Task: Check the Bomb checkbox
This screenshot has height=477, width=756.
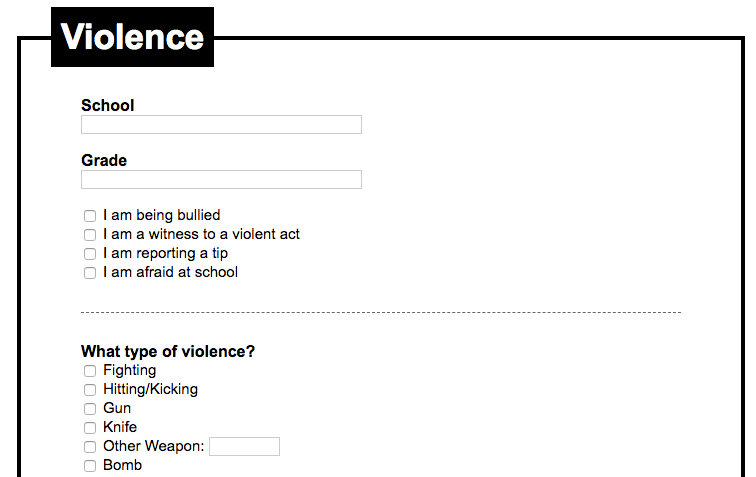Action: (x=90, y=466)
